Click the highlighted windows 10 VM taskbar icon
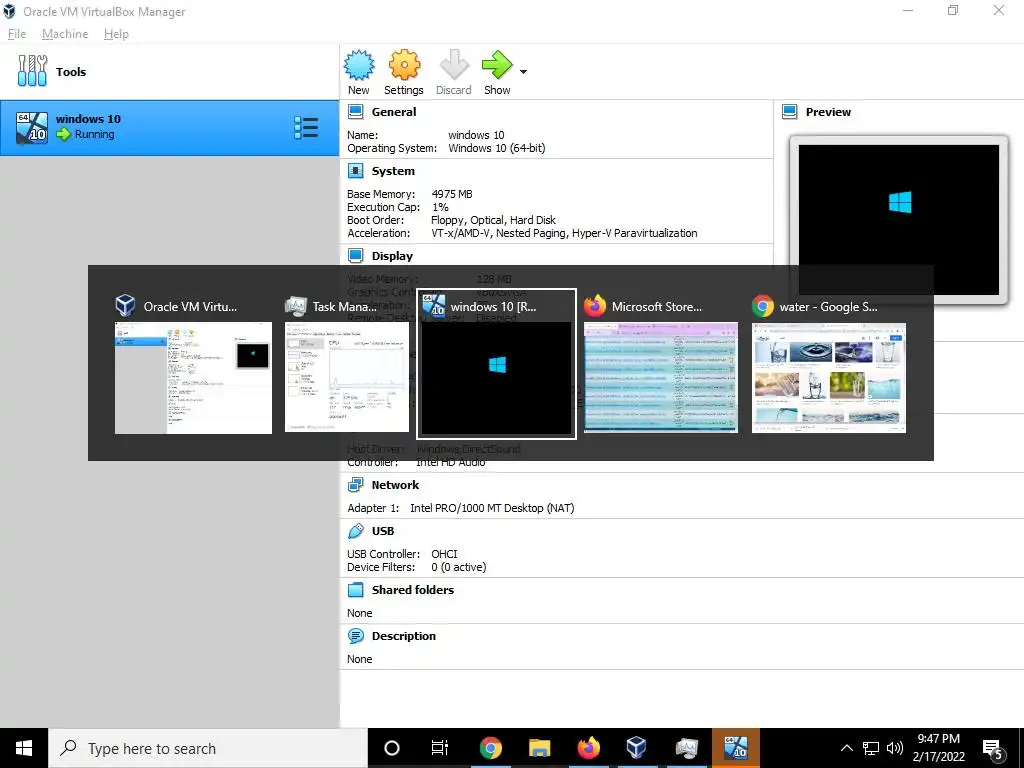This screenshot has height=768, width=1024. coord(735,748)
